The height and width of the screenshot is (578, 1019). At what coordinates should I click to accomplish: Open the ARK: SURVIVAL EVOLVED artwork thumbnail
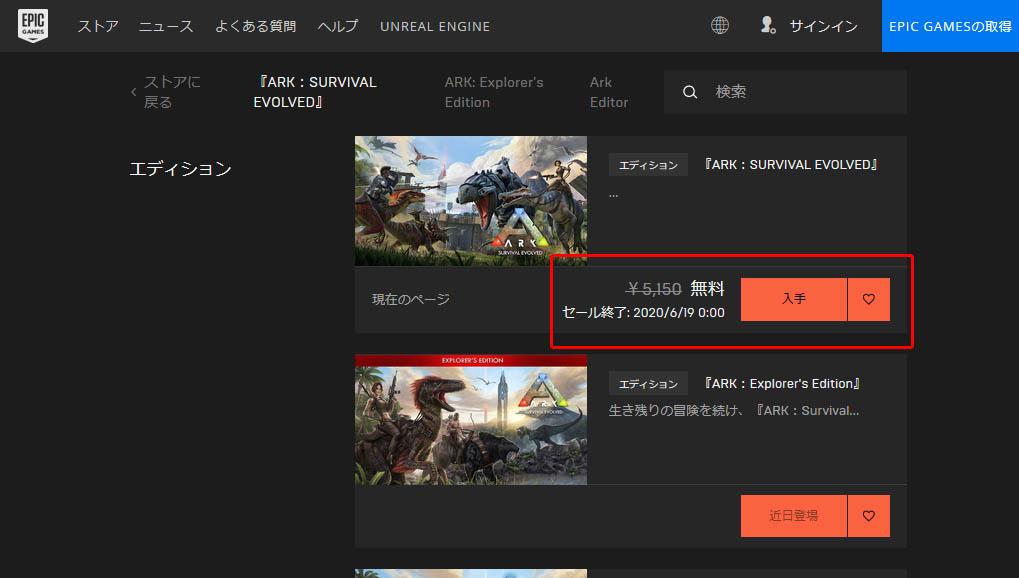point(471,200)
